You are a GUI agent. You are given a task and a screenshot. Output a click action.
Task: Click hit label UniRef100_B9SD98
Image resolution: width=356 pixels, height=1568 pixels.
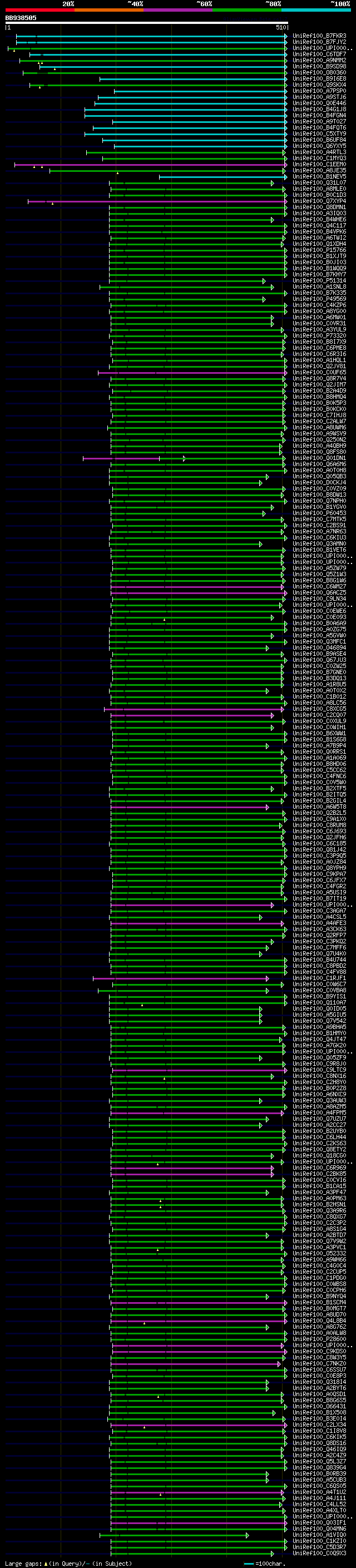(319, 66)
